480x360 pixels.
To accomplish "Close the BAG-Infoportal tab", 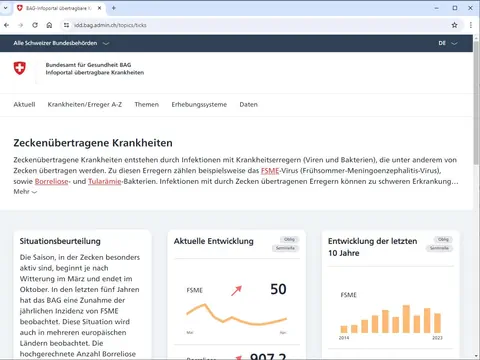I will (99, 8).
